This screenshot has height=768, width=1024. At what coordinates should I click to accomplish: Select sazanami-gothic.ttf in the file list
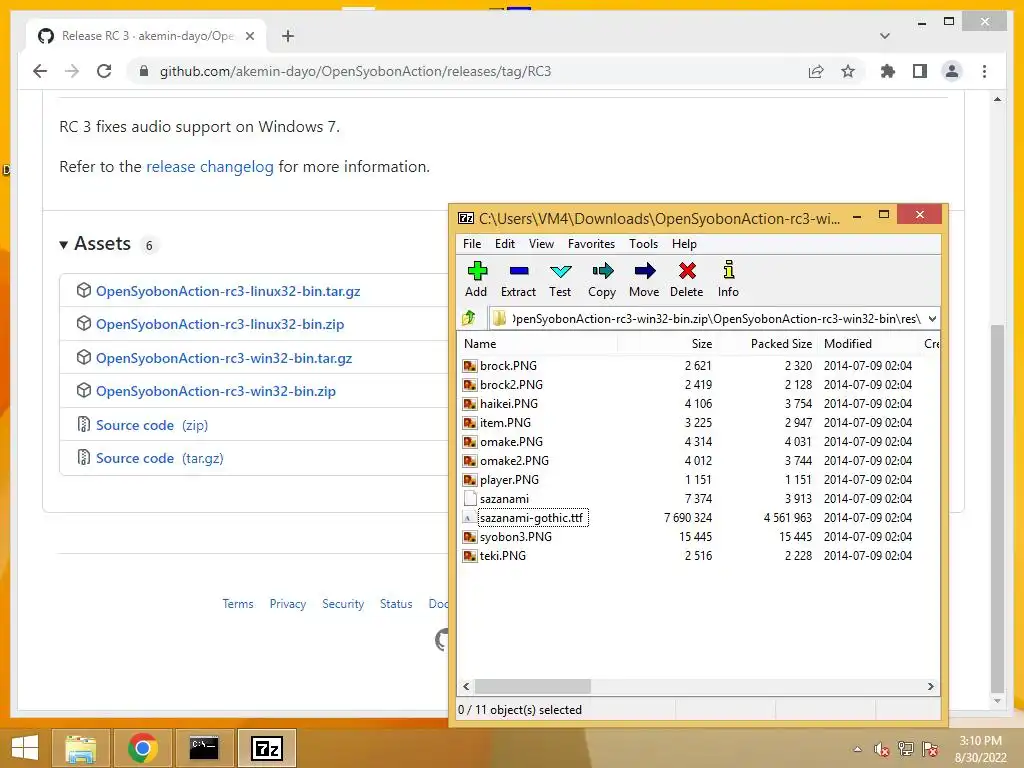[x=531, y=518]
